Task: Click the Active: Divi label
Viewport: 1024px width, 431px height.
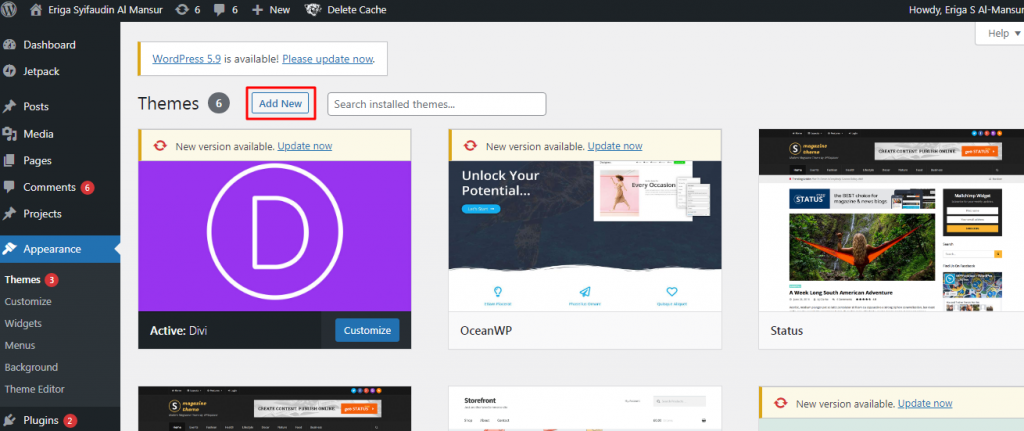Action: pyautogui.click(x=180, y=330)
